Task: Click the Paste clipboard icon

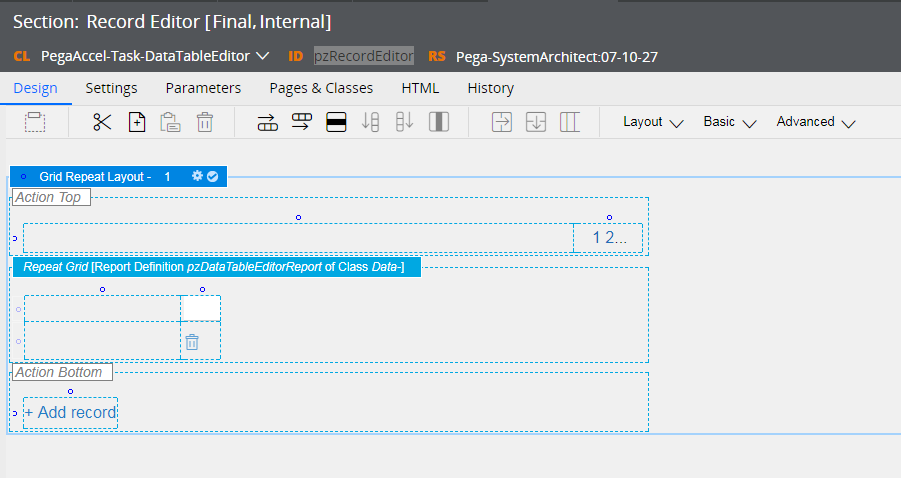Action: tap(171, 122)
